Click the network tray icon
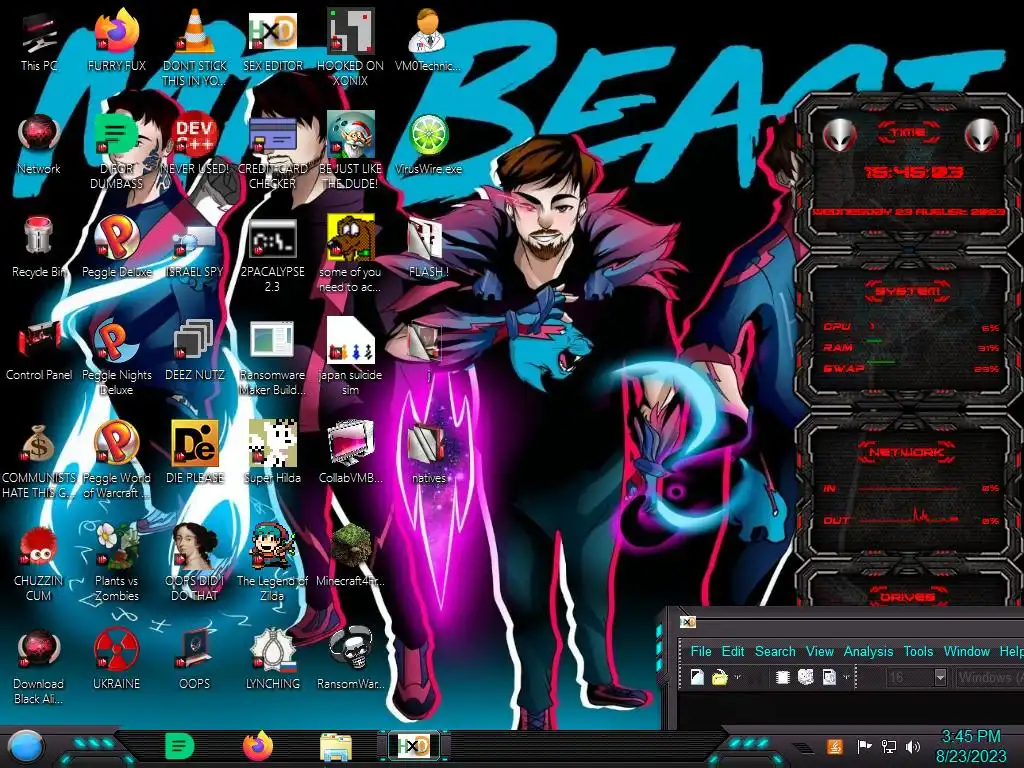This screenshot has width=1024, height=768. pyautogui.click(x=889, y=746)
